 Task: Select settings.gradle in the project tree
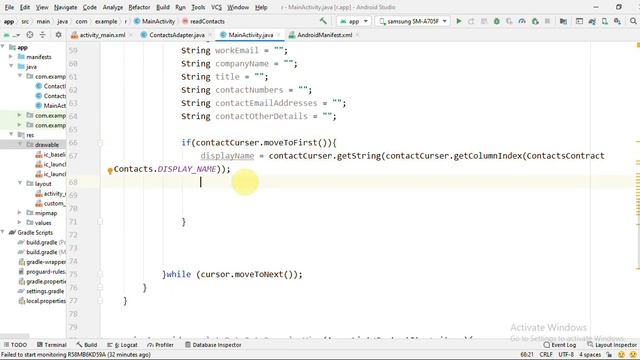click(42, 291)
